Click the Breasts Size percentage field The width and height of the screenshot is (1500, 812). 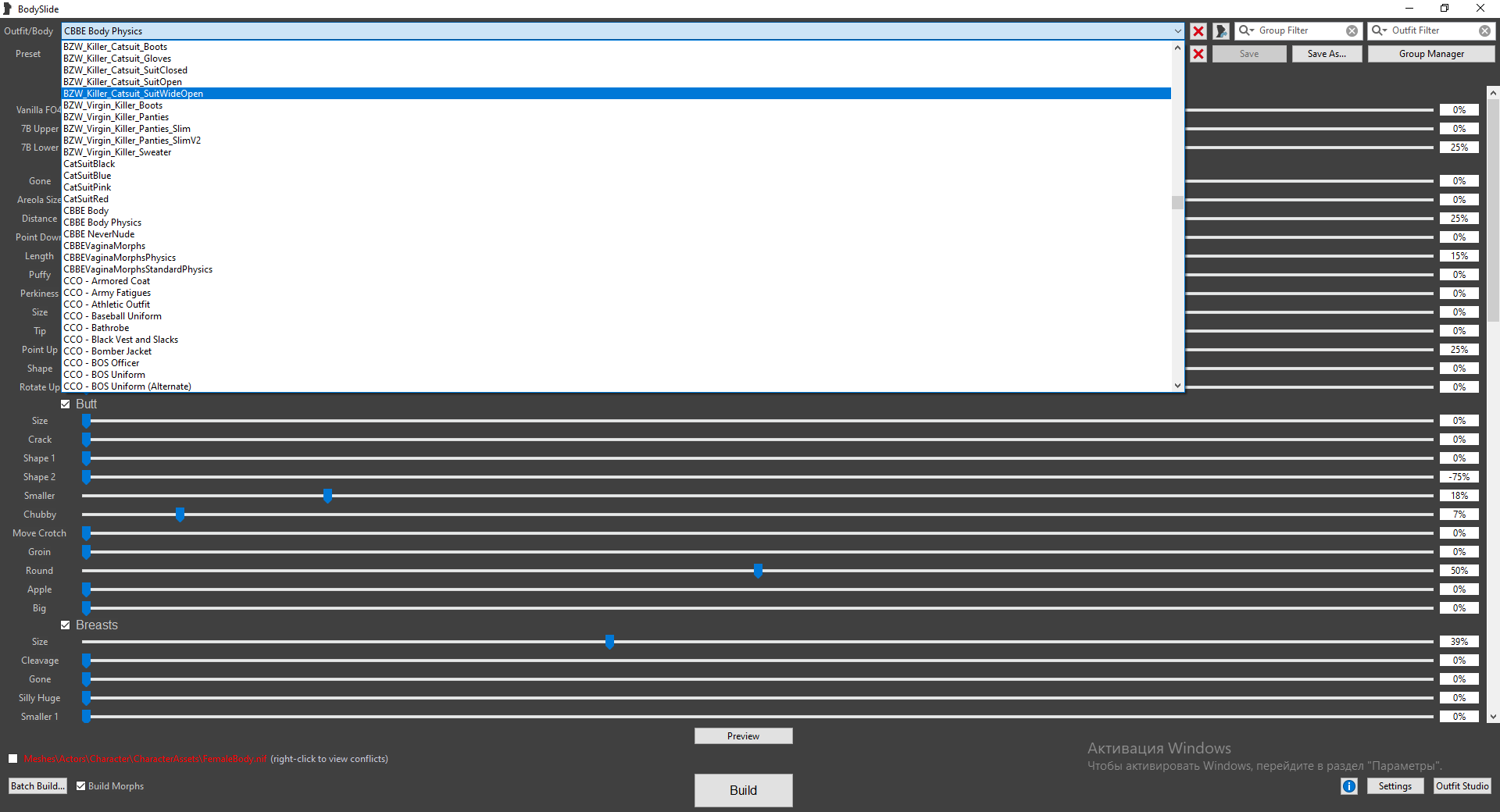point(1459,642)
